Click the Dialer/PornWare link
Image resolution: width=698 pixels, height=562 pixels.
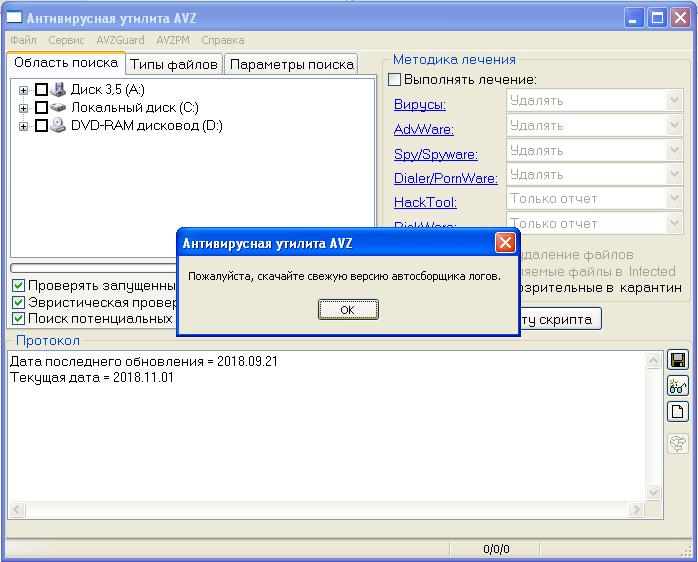446,179
